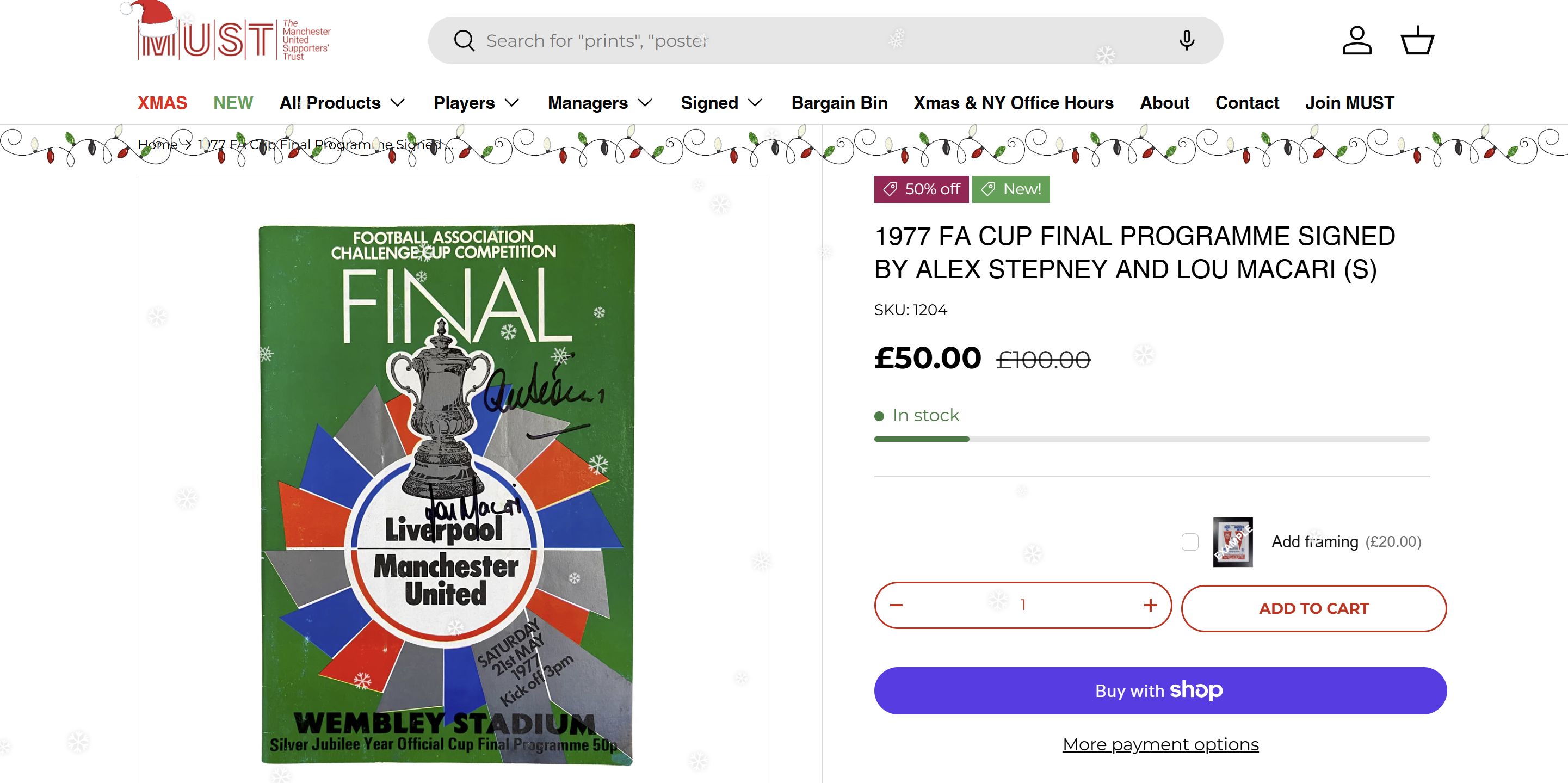Open the shopping basket icon
The image size is (1568, 783).
[x=1418, y=41]
